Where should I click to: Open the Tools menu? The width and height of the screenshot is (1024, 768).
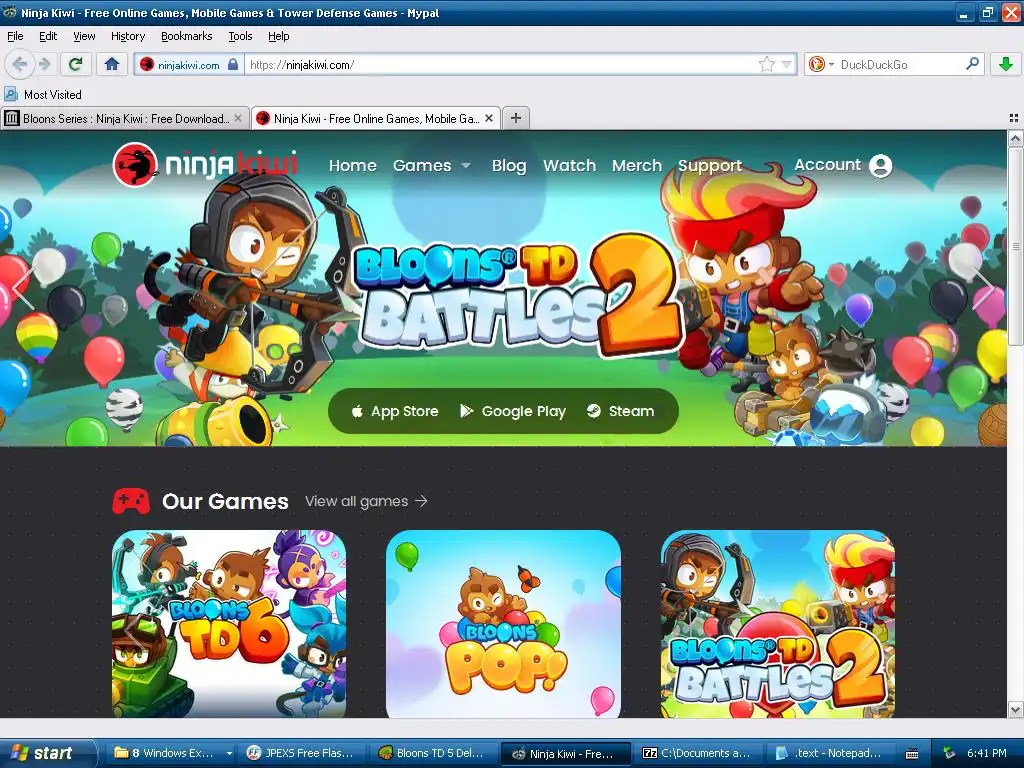pyautogui.click(x=240, y=36)
